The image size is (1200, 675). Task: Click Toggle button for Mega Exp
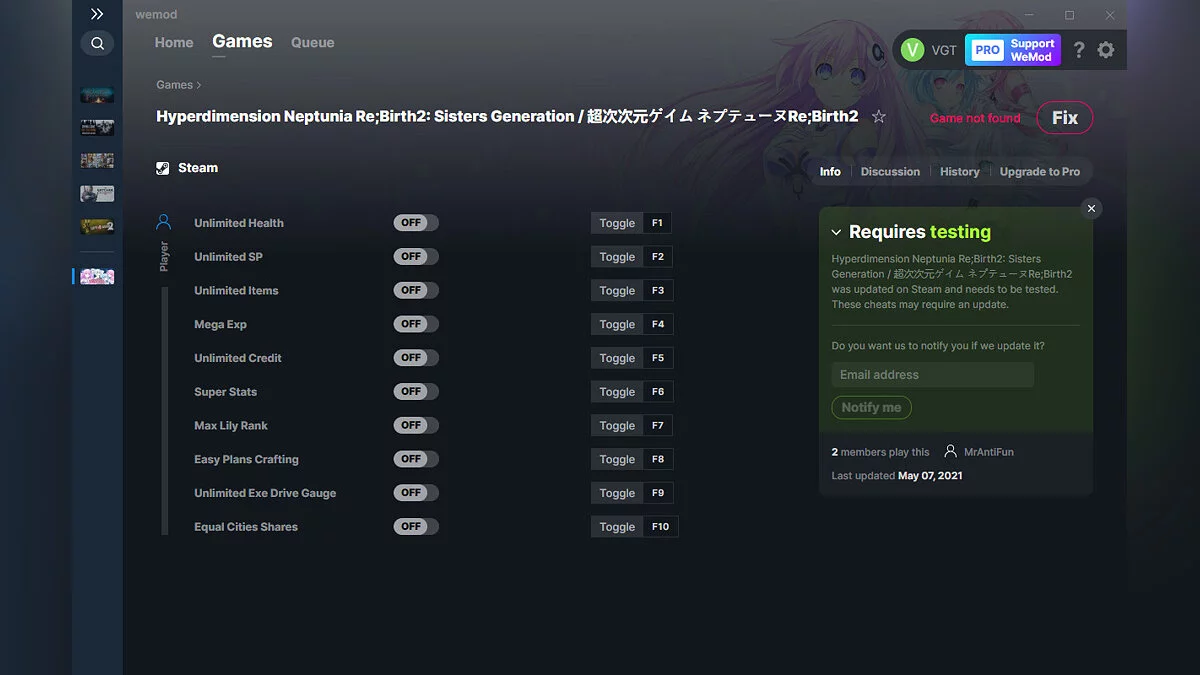tap(617, 324)
